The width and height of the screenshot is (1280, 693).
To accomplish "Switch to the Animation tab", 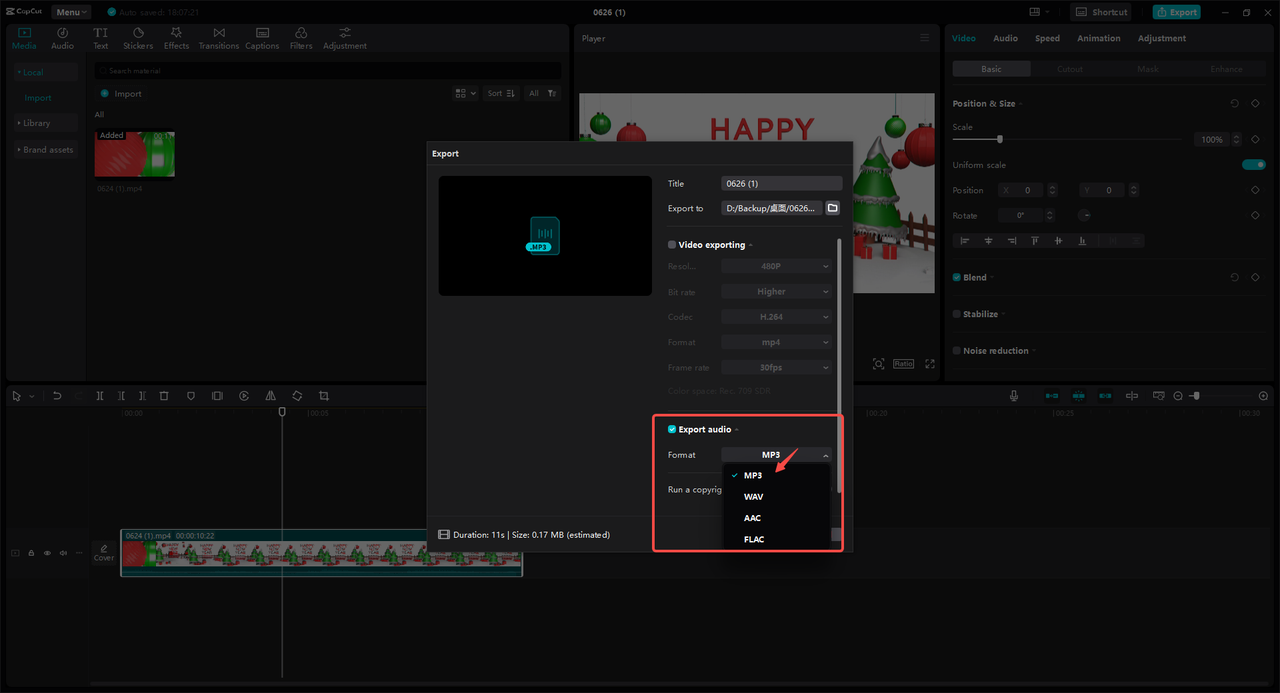I will [1098, 38].
